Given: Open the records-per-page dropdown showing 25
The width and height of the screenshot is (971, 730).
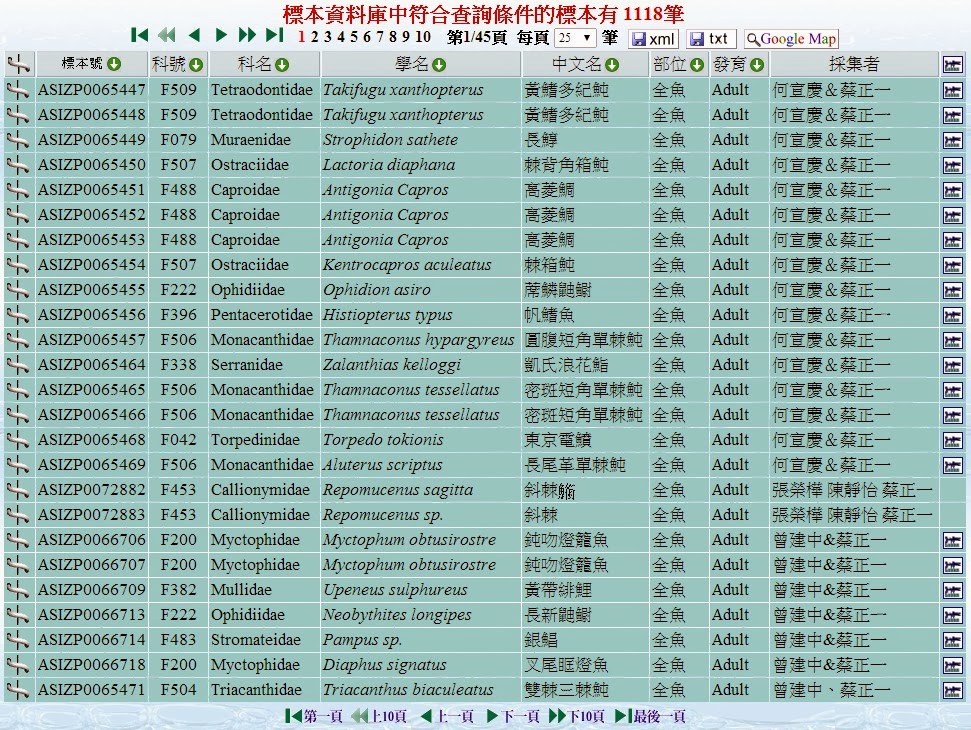Looking at the screenshot, I should (x=575, y=39).
